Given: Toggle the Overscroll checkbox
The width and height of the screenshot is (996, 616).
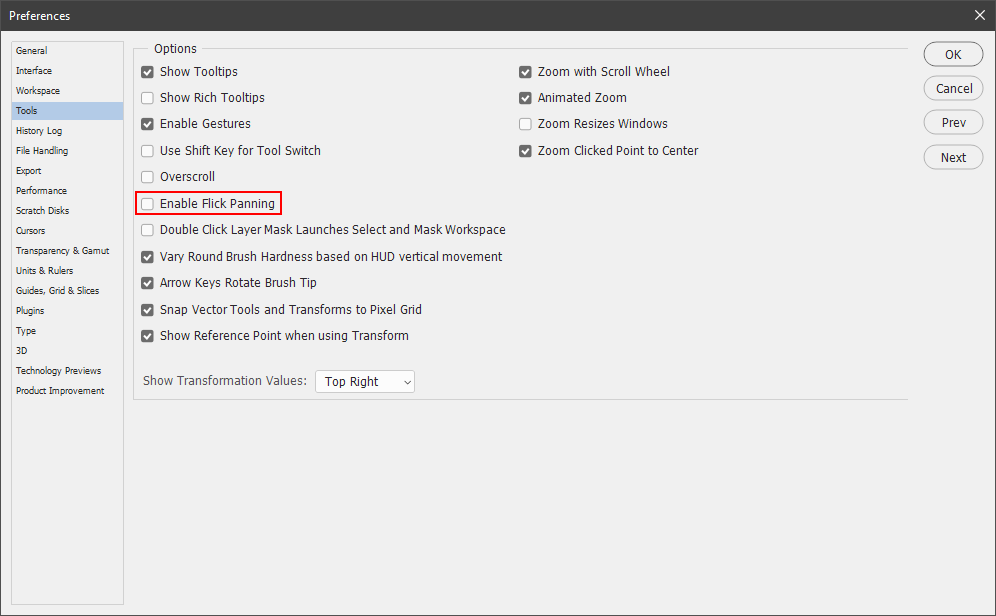Looking at the screenshot, I should click(148, 177).
